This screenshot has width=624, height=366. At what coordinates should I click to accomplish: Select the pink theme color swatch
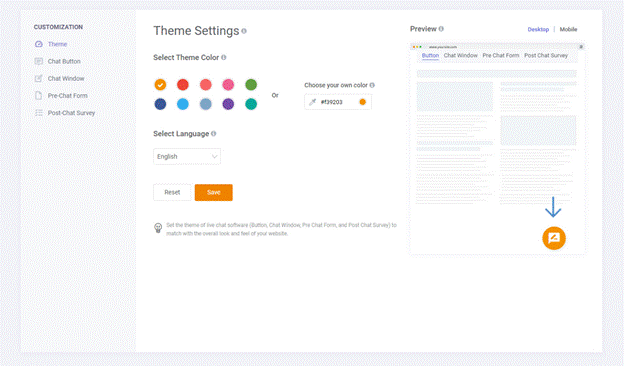tap(228, 85)
